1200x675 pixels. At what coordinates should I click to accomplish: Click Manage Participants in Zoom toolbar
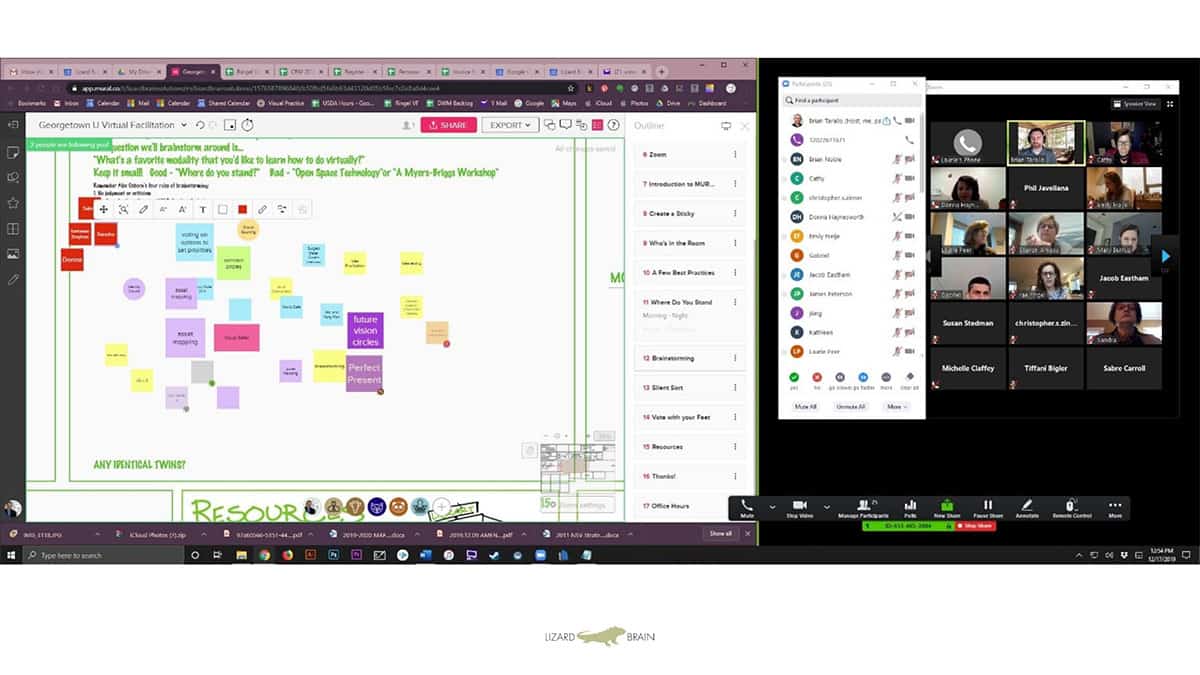point(863,508)
